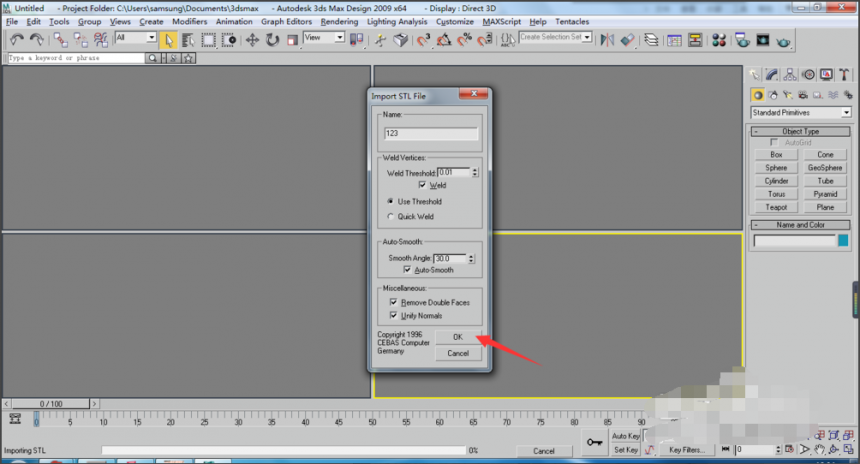Toggle the Unify Normals checkbox
Screen dimensions: 860x464
pos(393,315)
